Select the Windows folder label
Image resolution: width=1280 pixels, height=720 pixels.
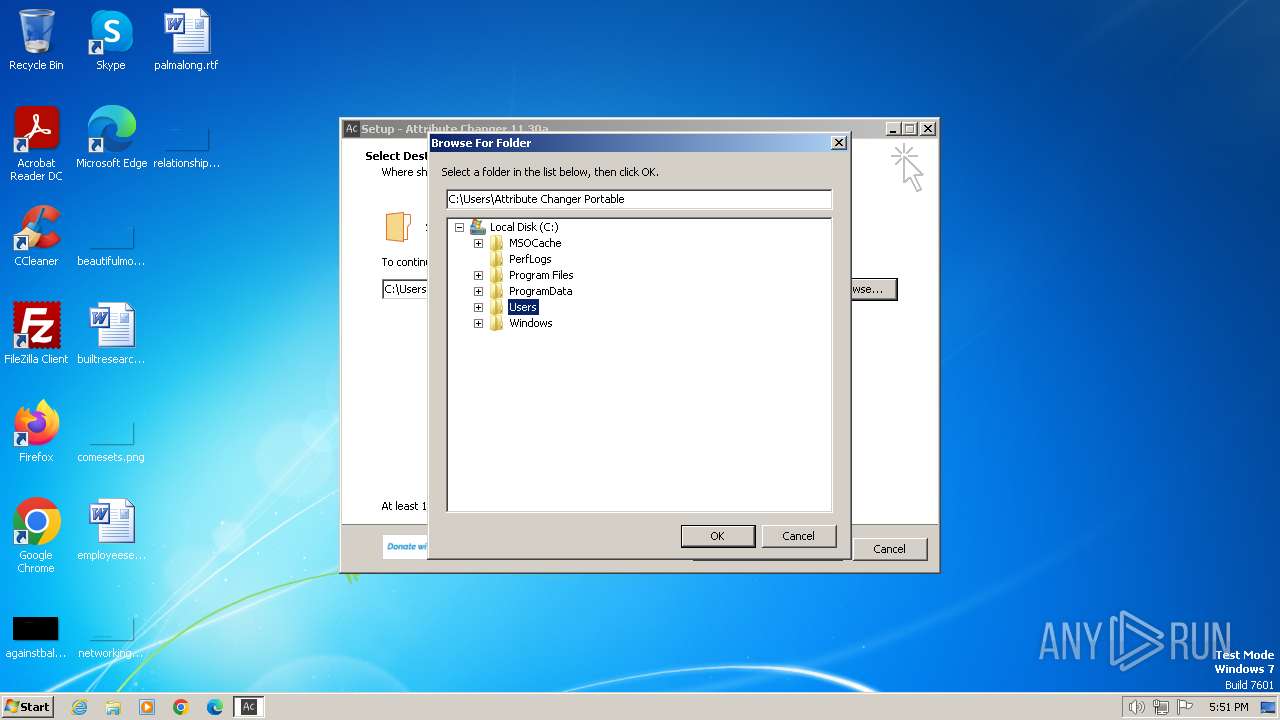pyautogui.click(x=530, y=323)
